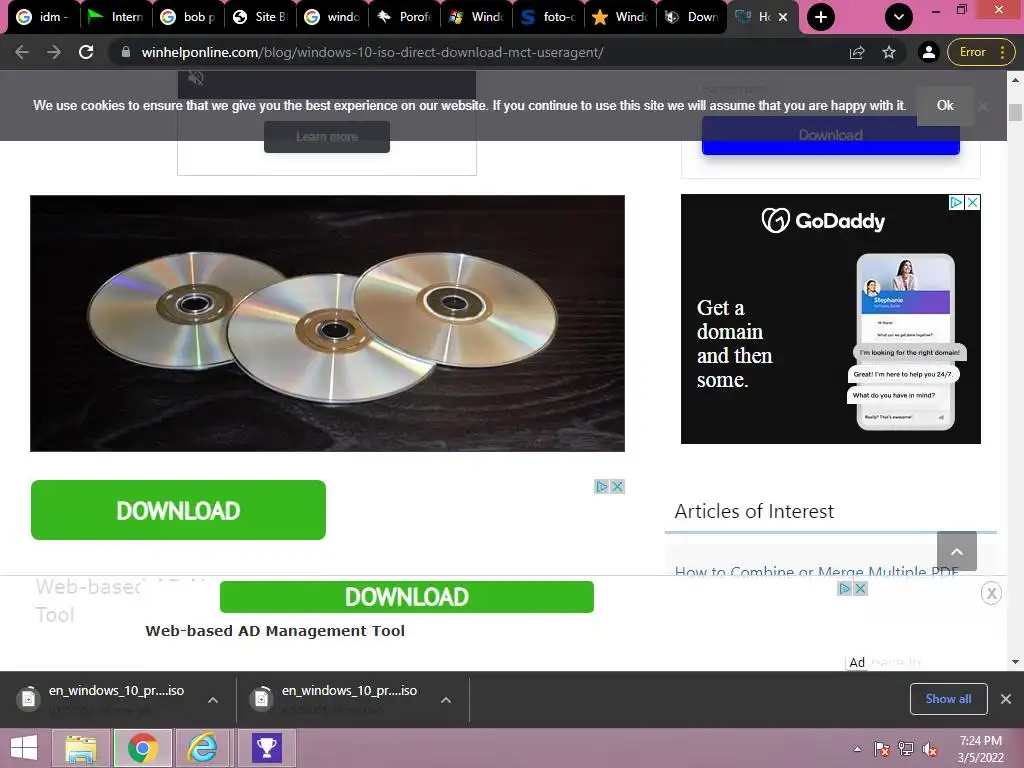Close the downloads bar

point(1006,699)
